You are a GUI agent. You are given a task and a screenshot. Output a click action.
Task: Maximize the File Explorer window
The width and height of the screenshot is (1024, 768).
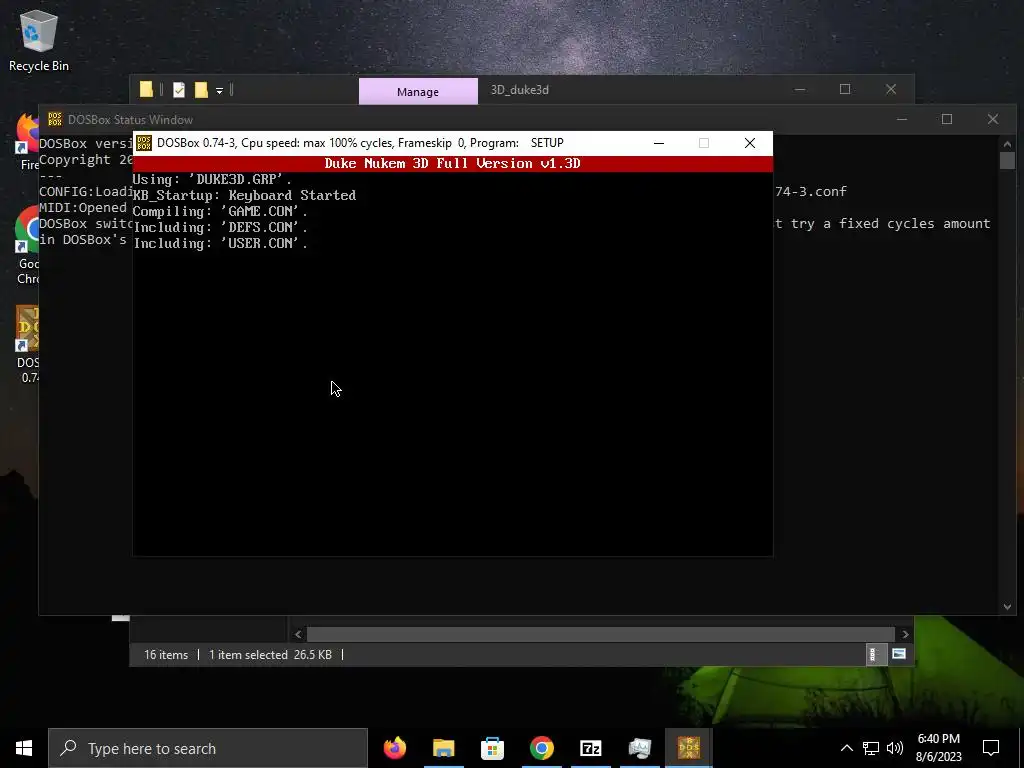point(845,89)
